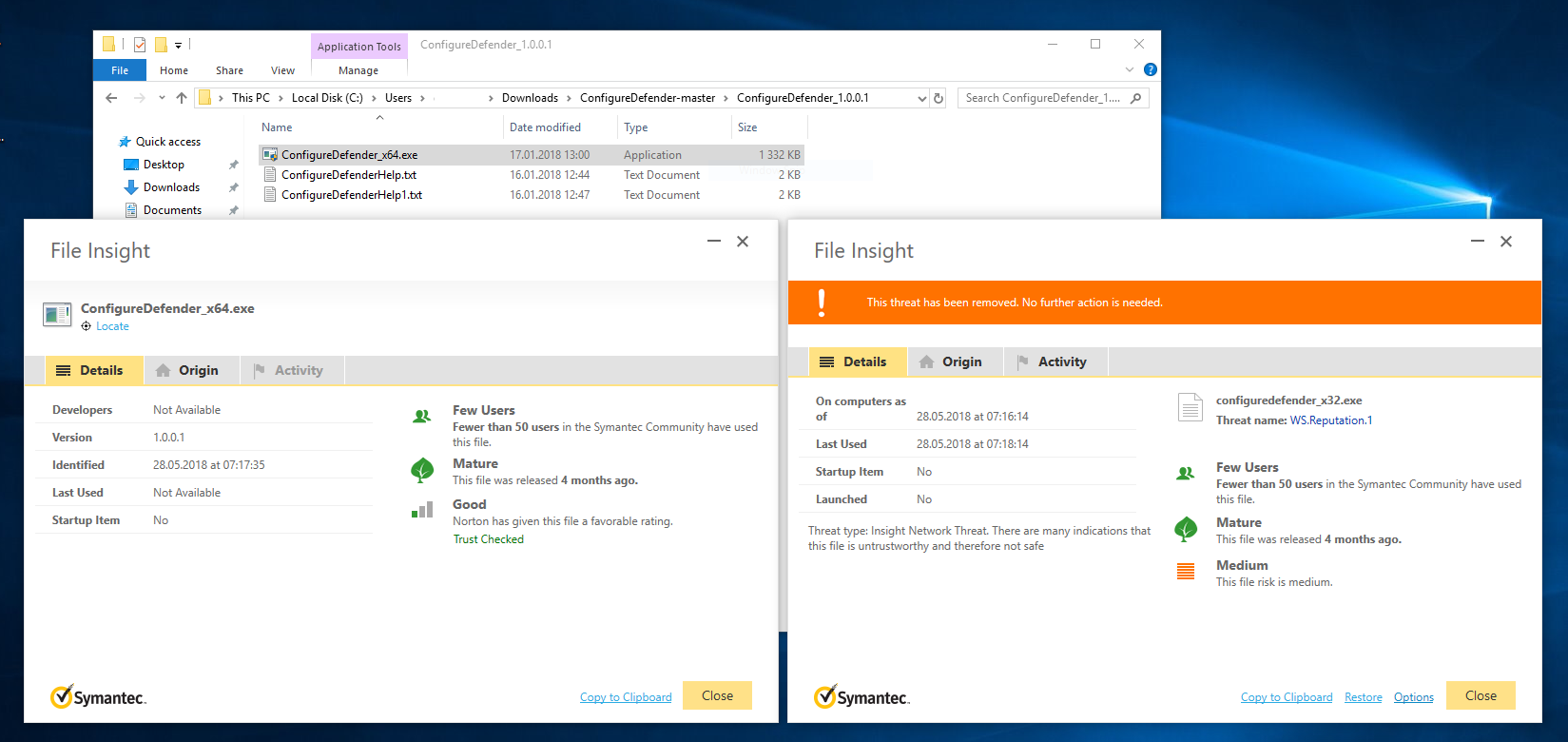The height and width of the screenshot is (742, 1568).
Task: Click the Locate crosshair icon under ConfigureDefender_x64.exe
Action: 87,326
